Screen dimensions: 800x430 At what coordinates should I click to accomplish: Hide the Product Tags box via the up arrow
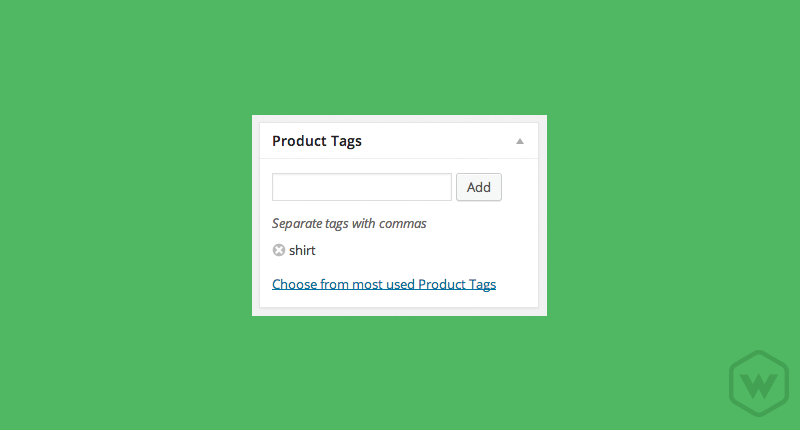point(519,141)
